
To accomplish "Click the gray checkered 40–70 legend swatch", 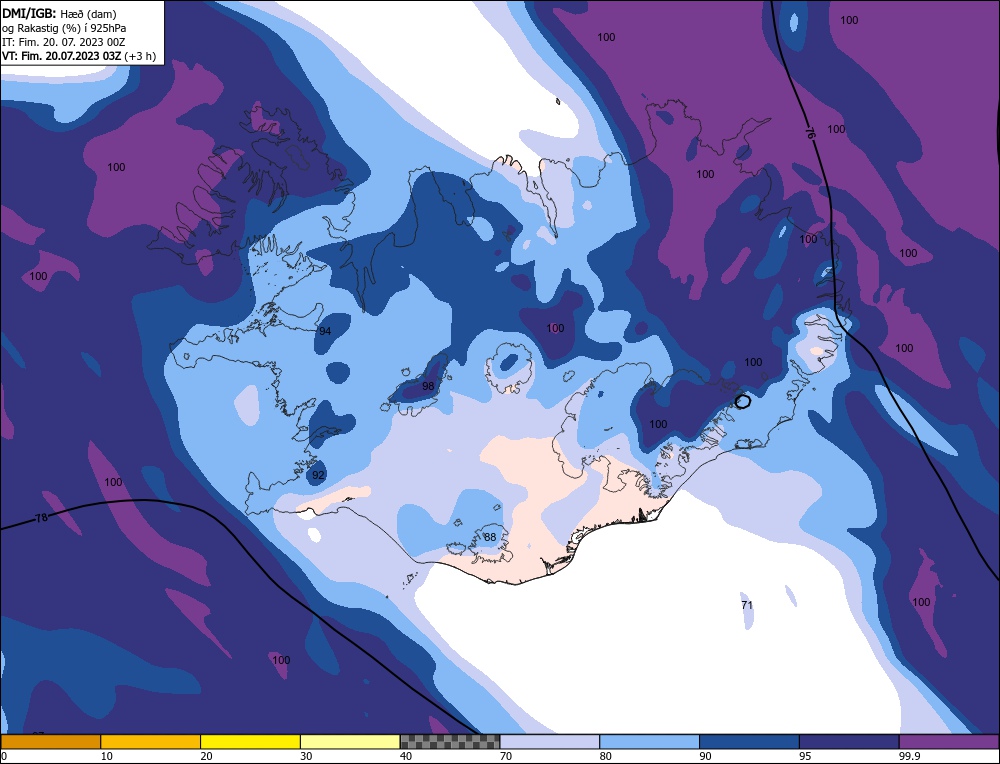I will (450, 742).
